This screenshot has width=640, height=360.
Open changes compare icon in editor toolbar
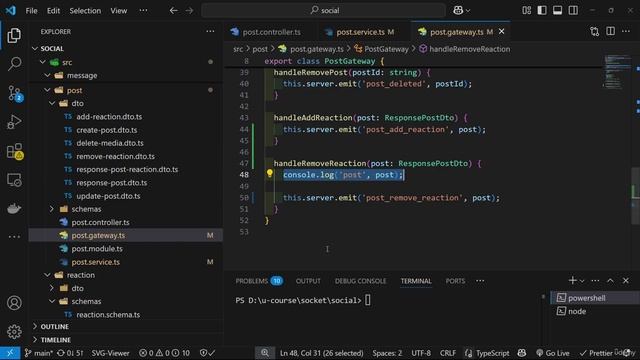[x=595, y=31]
